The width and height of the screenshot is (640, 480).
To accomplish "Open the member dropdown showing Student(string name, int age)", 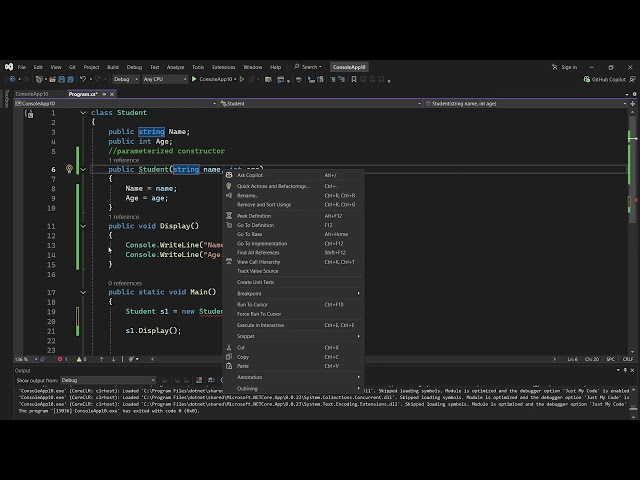I will tap(525, 104).
